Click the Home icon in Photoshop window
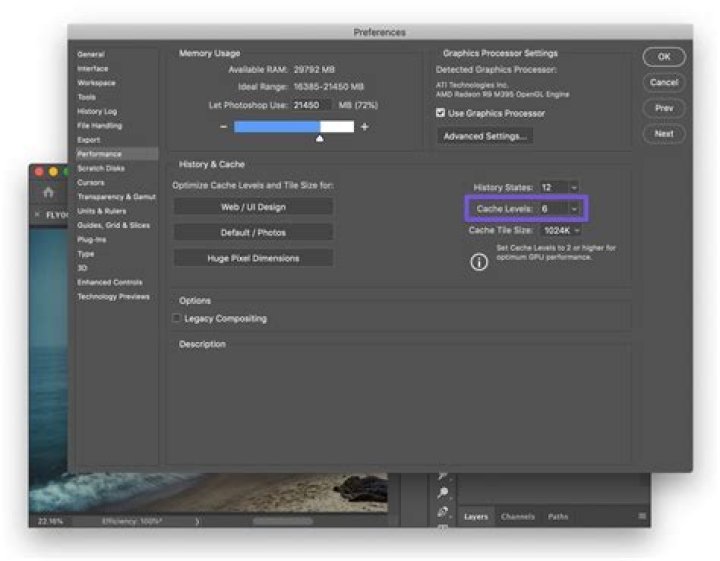Viewport: 720px width, 561px height. coord(48,192)
